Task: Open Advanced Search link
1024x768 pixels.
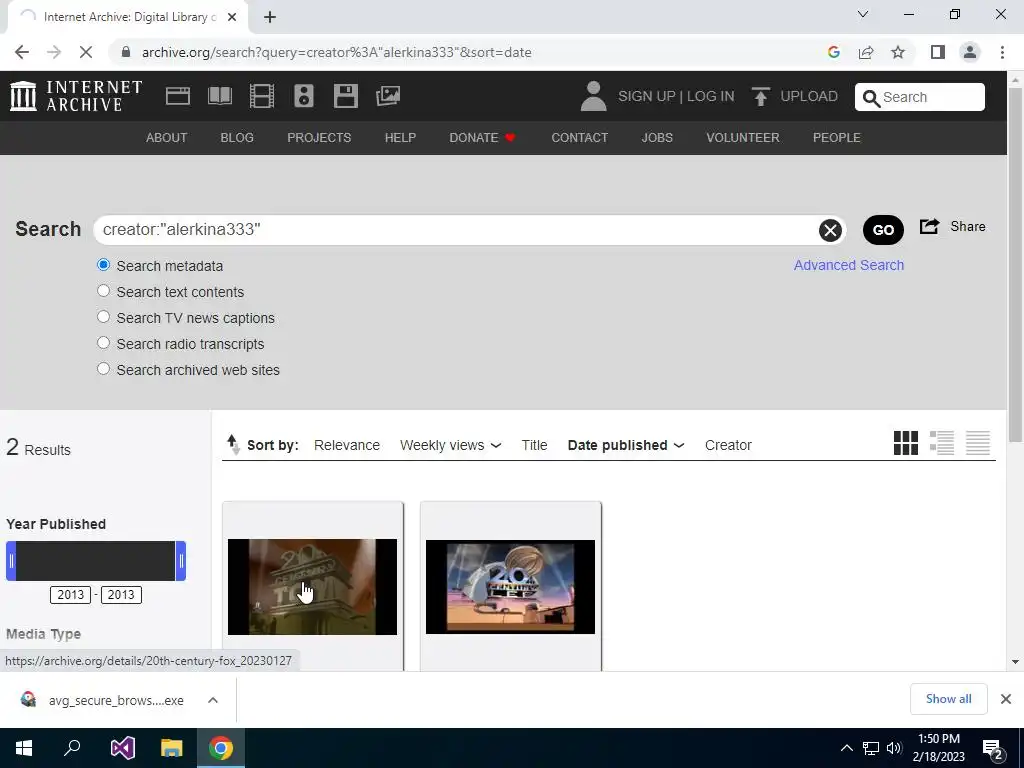Action: click(849, 265)
